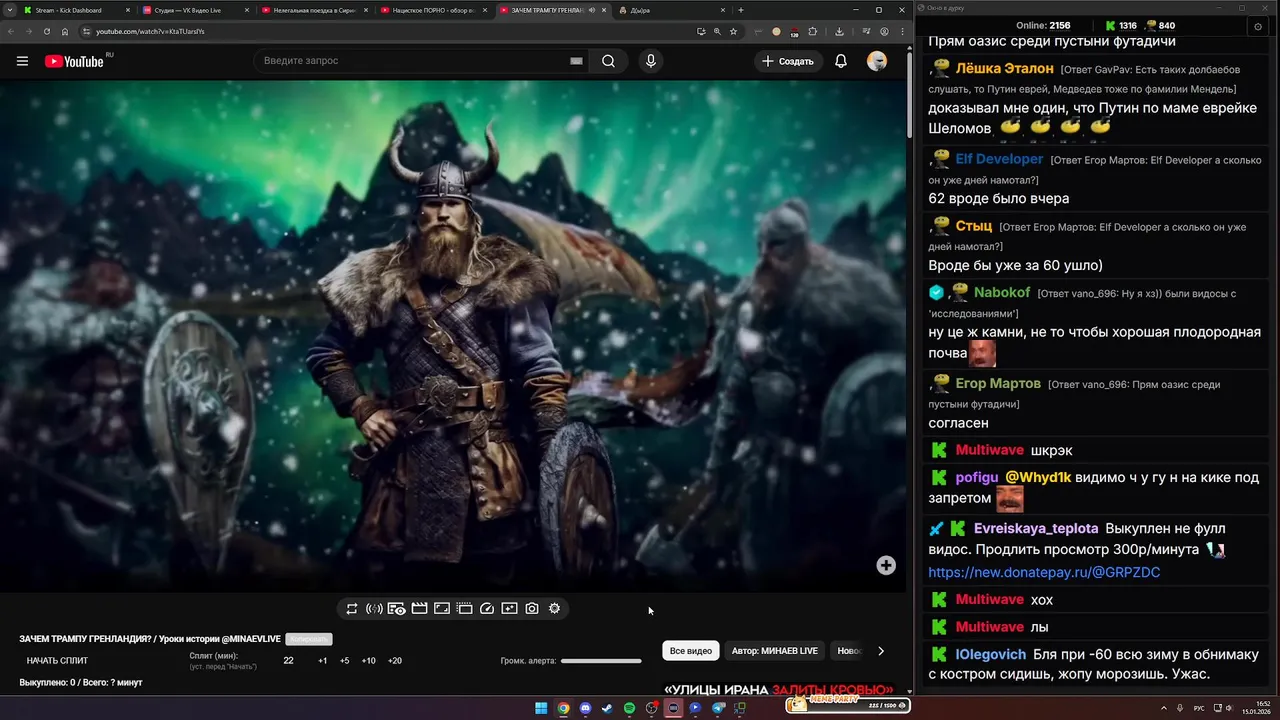Click the Elf Developer username in chat

tap(999, 159)
